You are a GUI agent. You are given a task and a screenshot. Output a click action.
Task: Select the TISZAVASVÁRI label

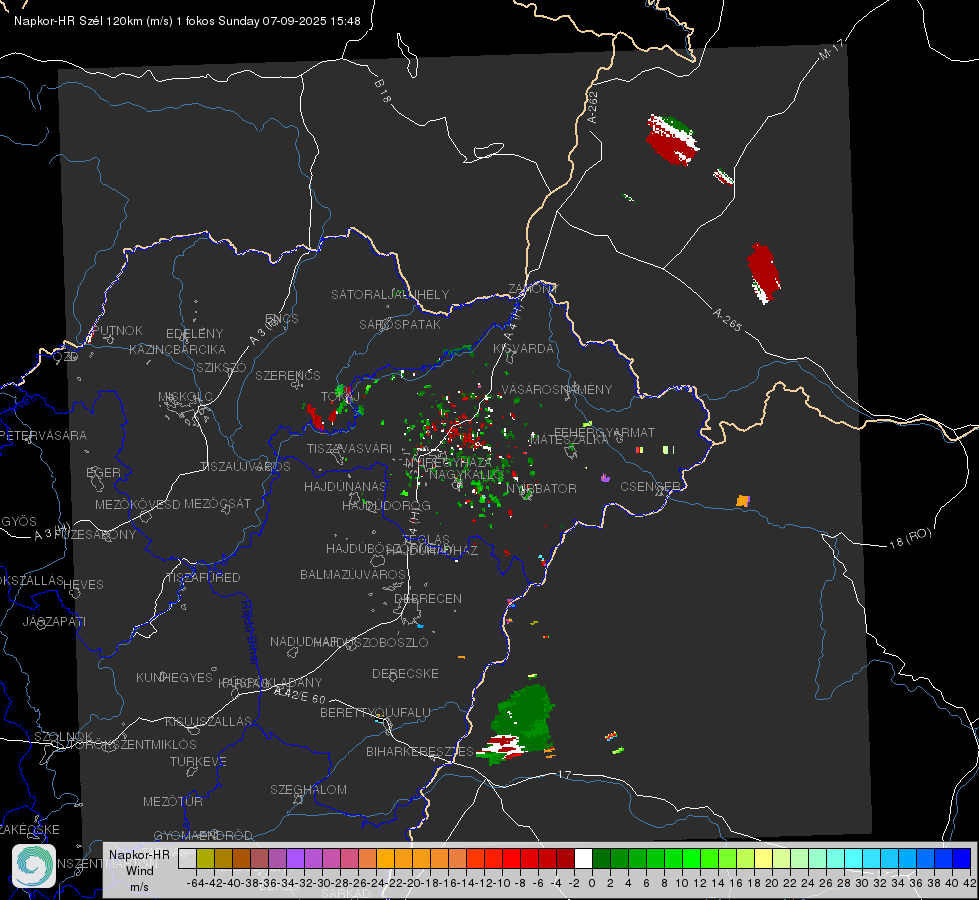pos(350,448)
